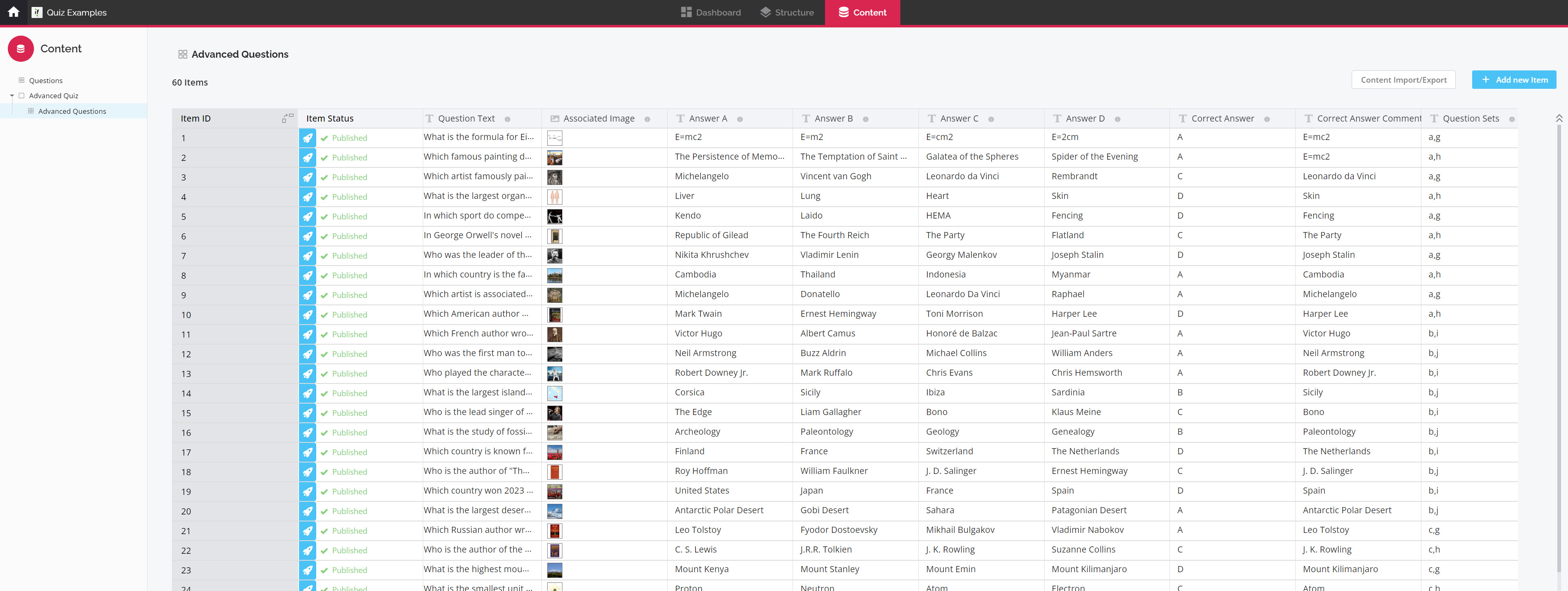Open the Quiz Examples project link
The height and width of the screenshot is (591, 1568).
[x=76, y=12]
